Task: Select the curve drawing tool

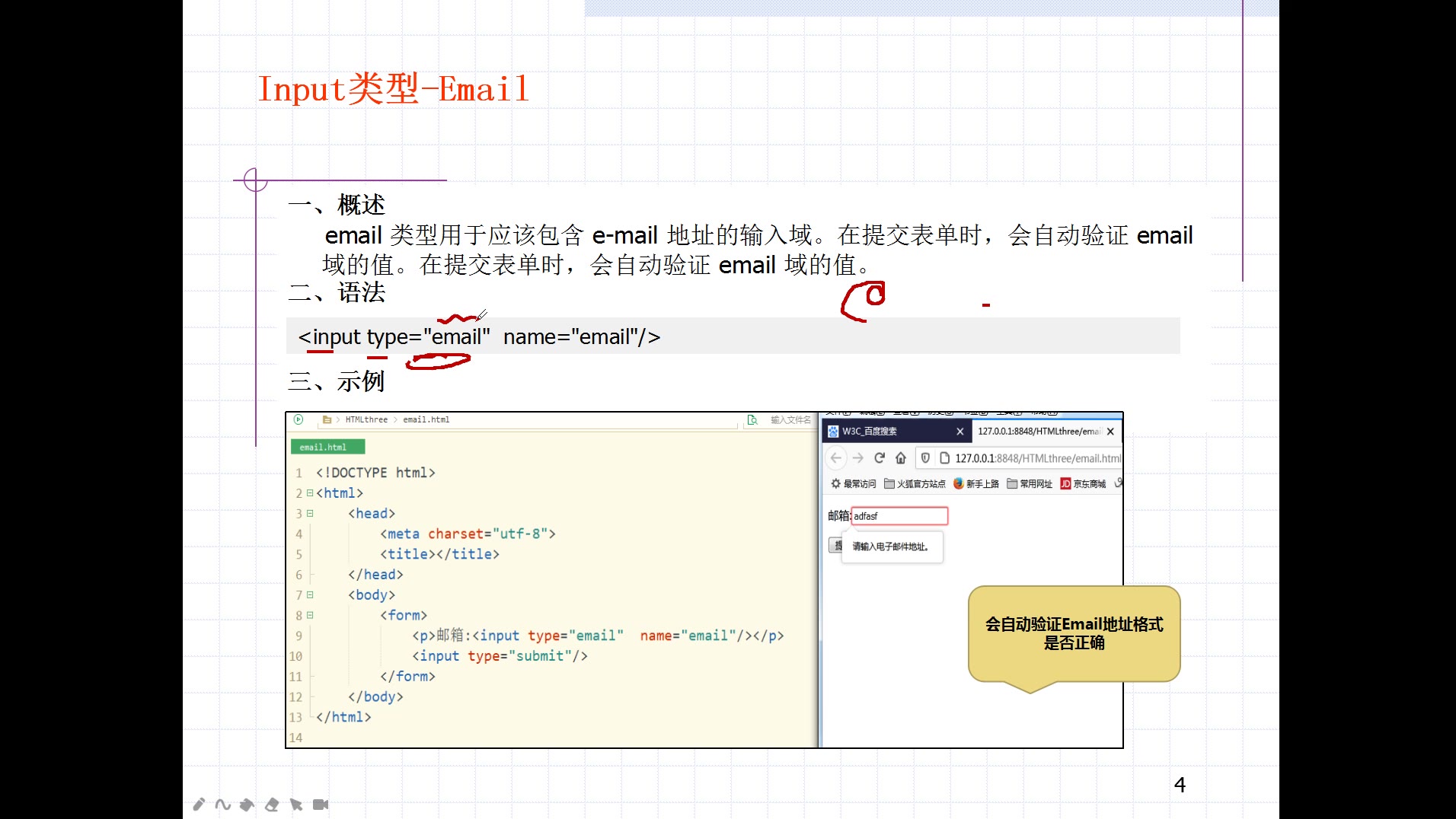Action: tap(222, 804)
